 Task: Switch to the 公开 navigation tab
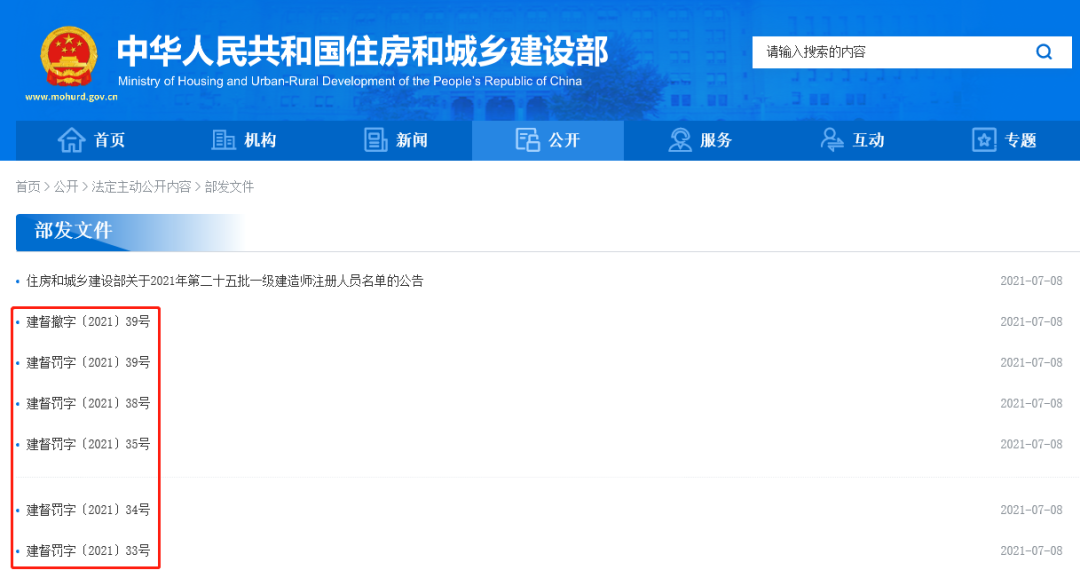click(x=548, y=140)
